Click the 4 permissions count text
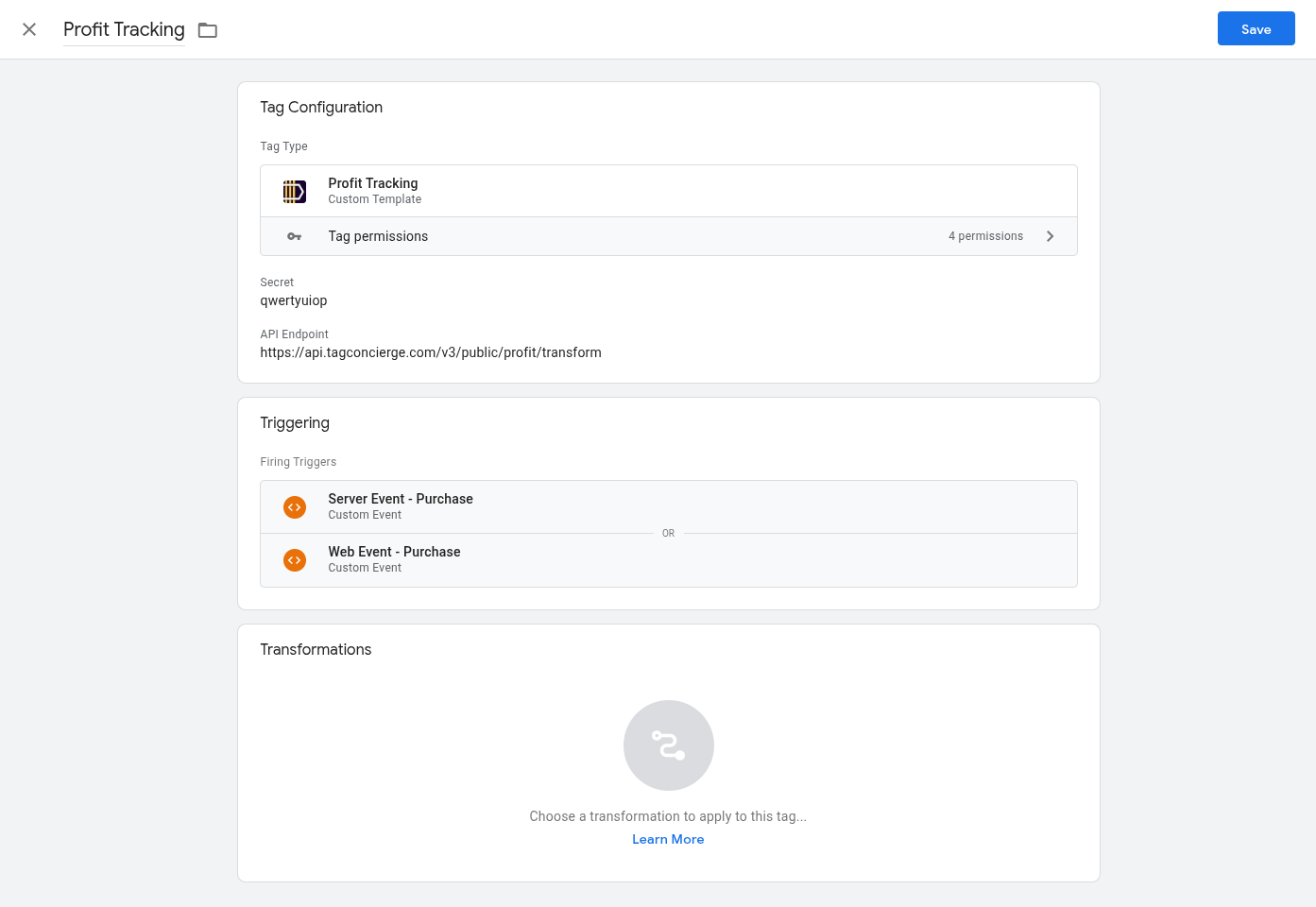 985,236
